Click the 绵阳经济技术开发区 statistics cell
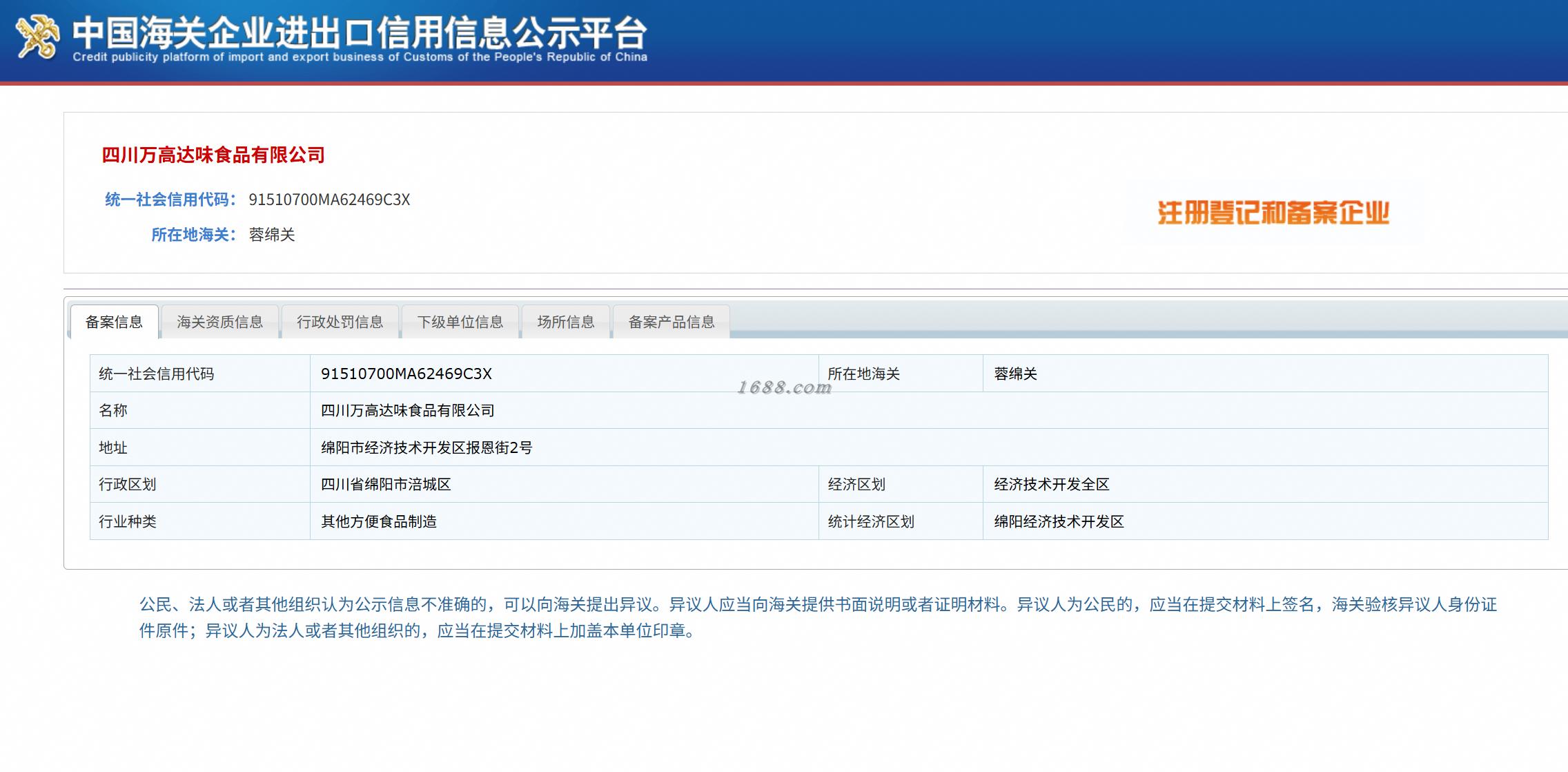The height and width of the screenshot is (772, 1568). [x=1059, y=521]
